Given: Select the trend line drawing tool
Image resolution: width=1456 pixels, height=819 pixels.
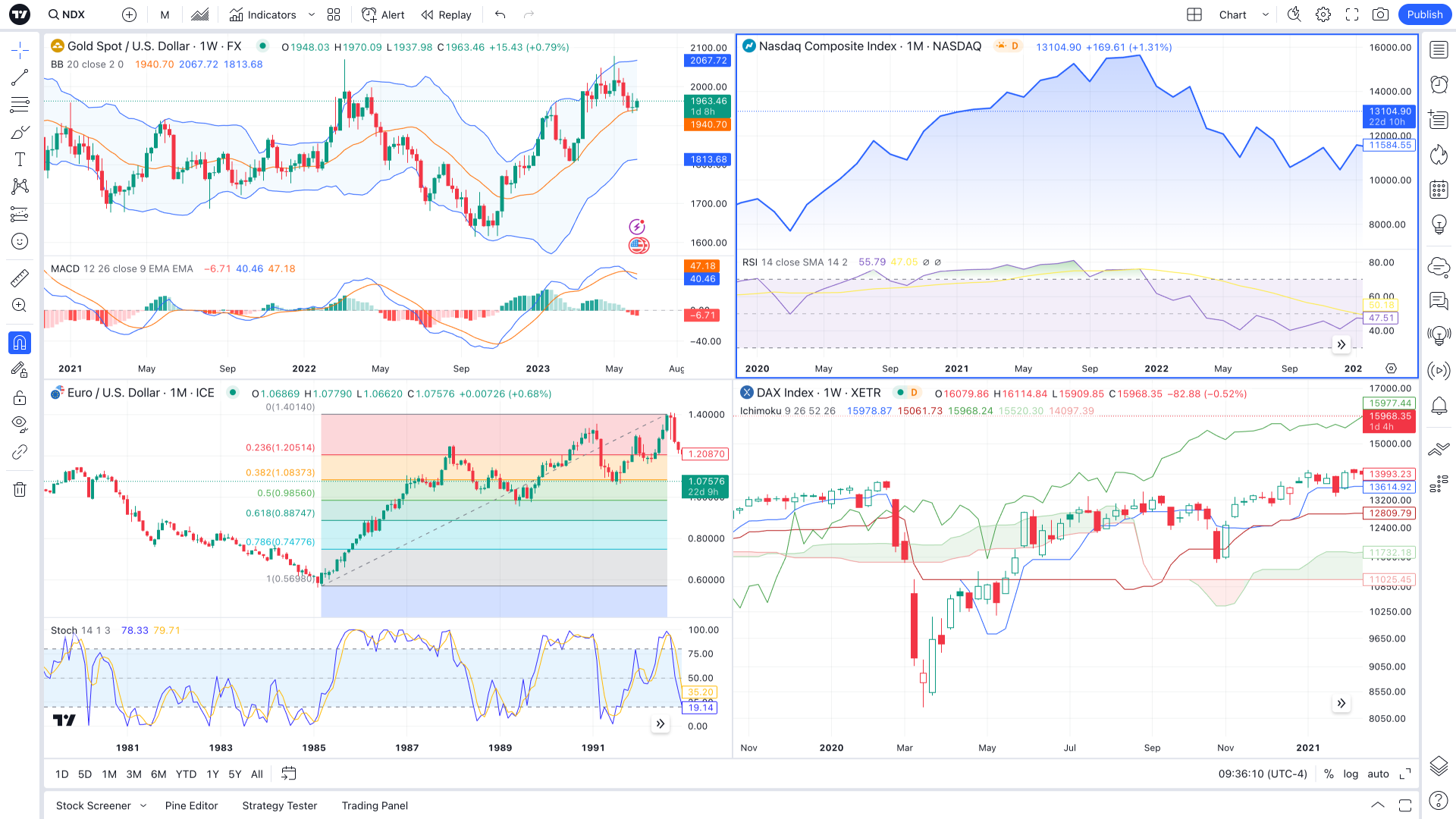Looking at the screenshot, I should click(20, 77).
